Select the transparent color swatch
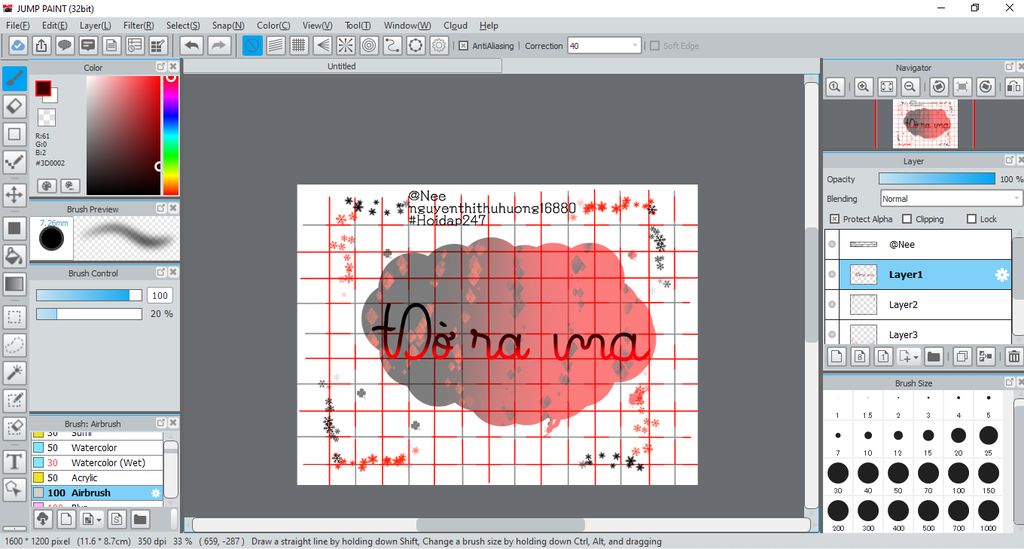The image size is (1024, 549). [x=46, y=118]
